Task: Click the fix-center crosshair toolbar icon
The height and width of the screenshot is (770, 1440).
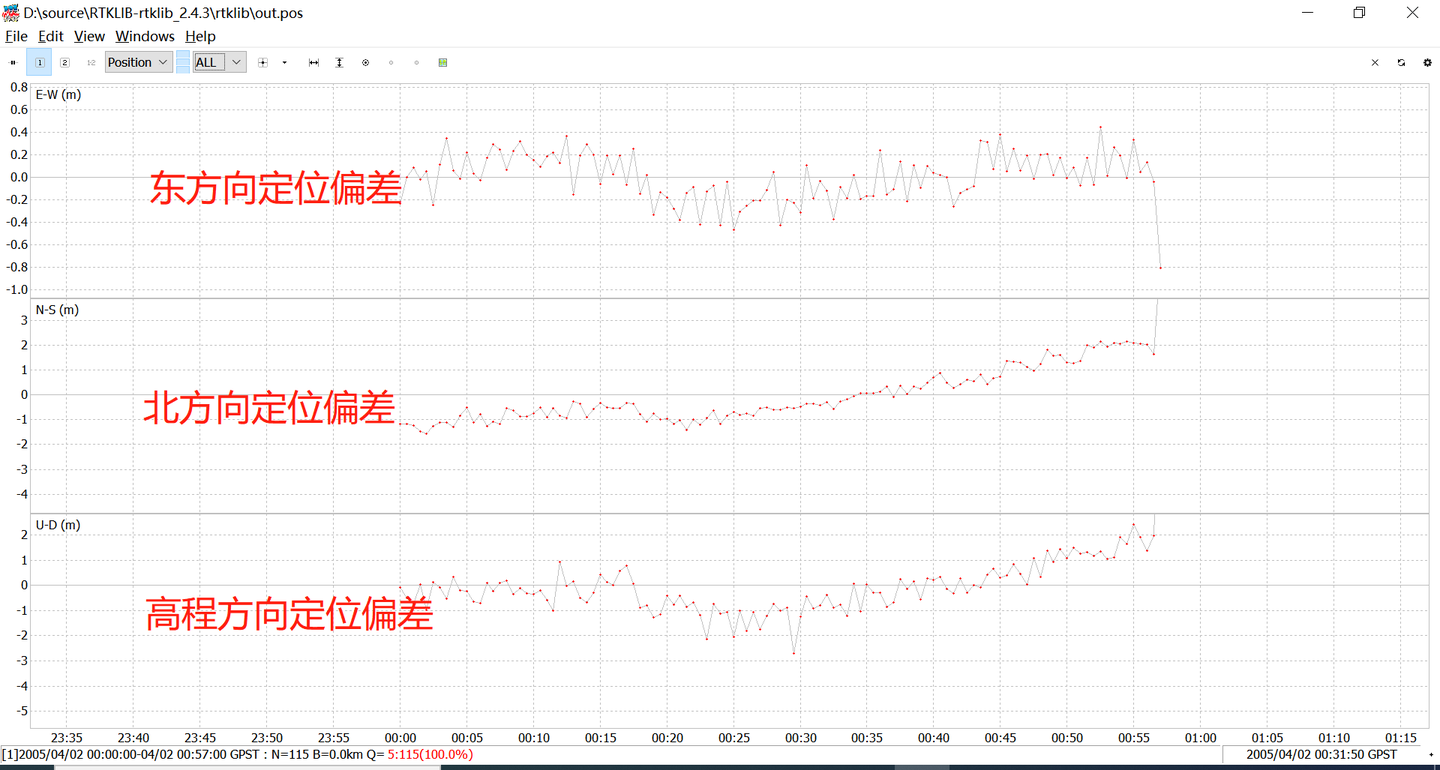Action: coord(263,62)
